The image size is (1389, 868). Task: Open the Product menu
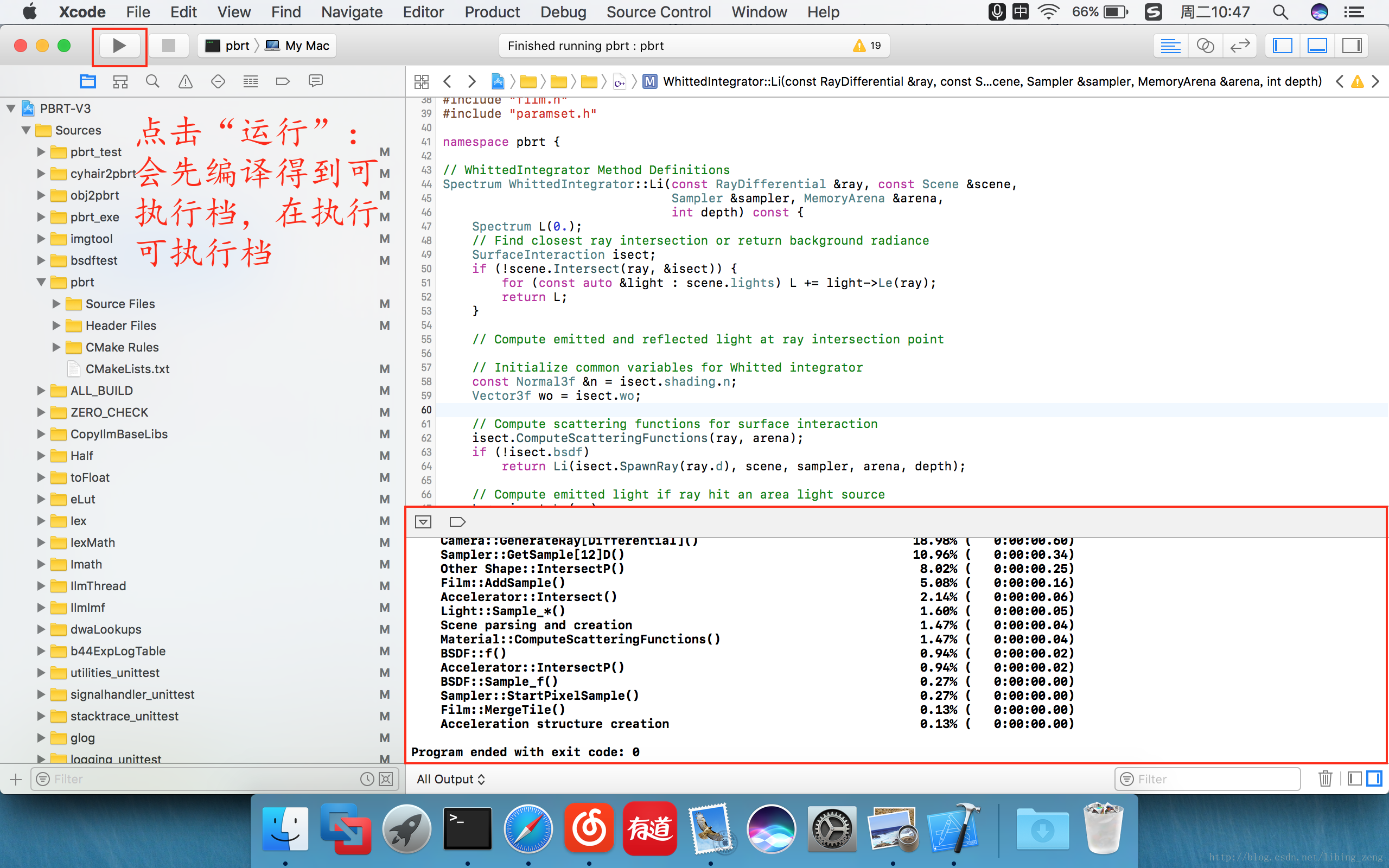tap(492, 12)
